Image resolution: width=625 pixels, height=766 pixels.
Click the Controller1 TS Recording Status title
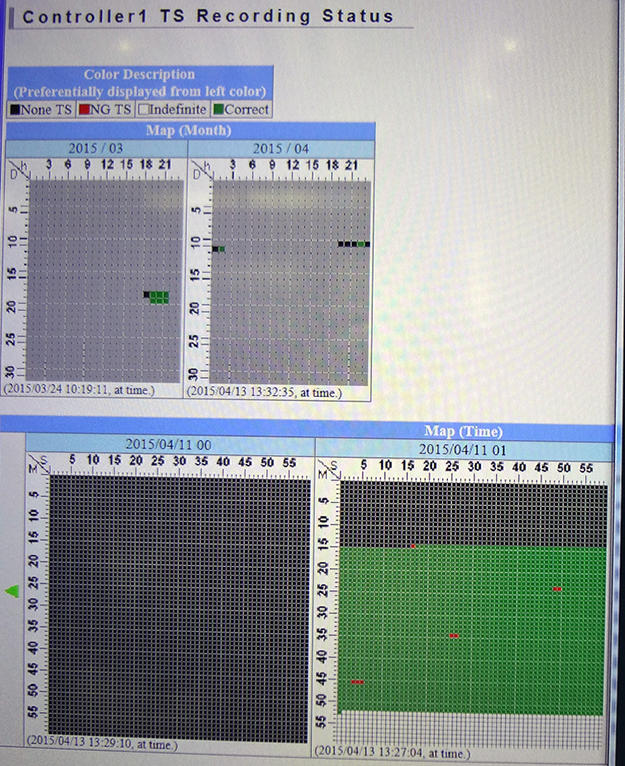tap(207, 16)
